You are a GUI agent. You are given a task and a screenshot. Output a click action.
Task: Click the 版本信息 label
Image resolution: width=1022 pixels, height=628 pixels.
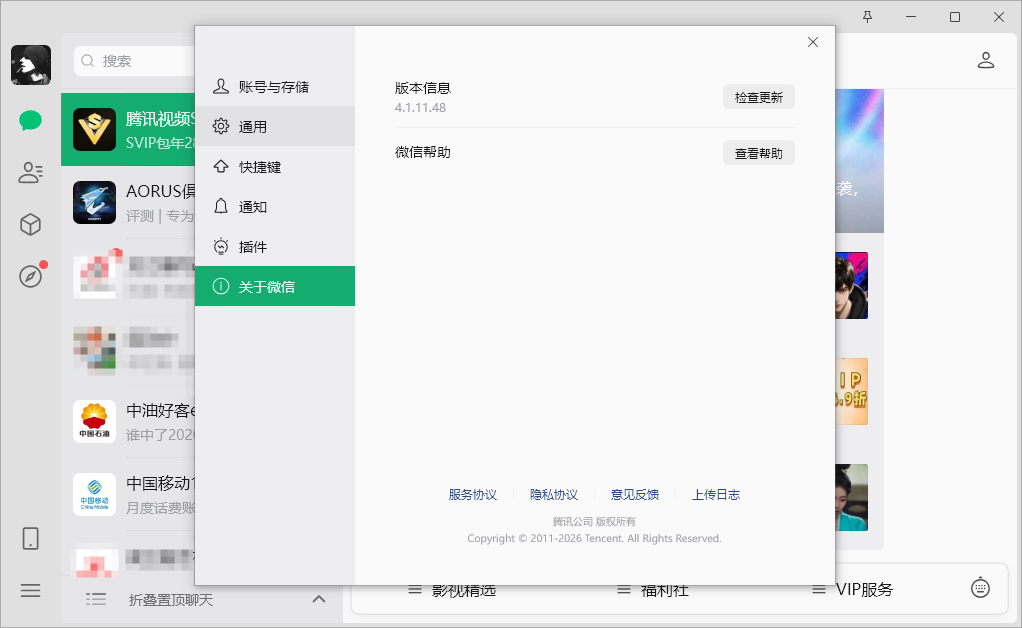pyautogui.click(x=423, y=88)
